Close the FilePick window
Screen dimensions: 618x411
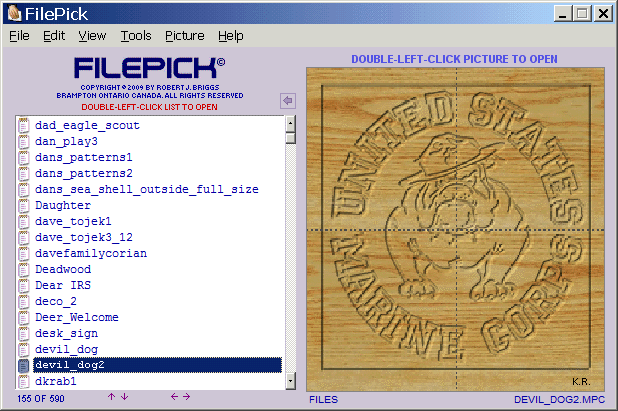pos(603,14)
